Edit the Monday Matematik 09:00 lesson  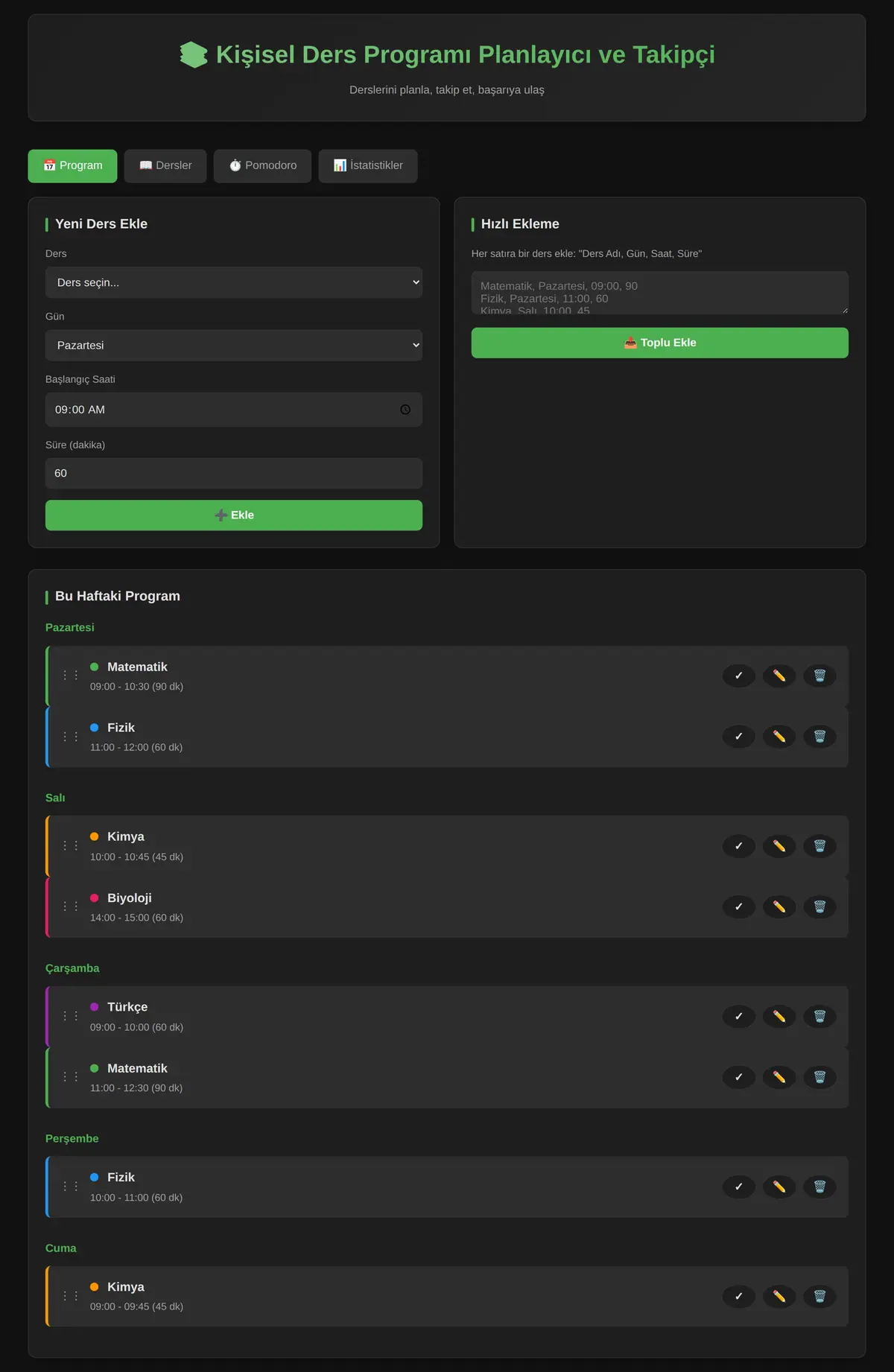coord(779,676)
